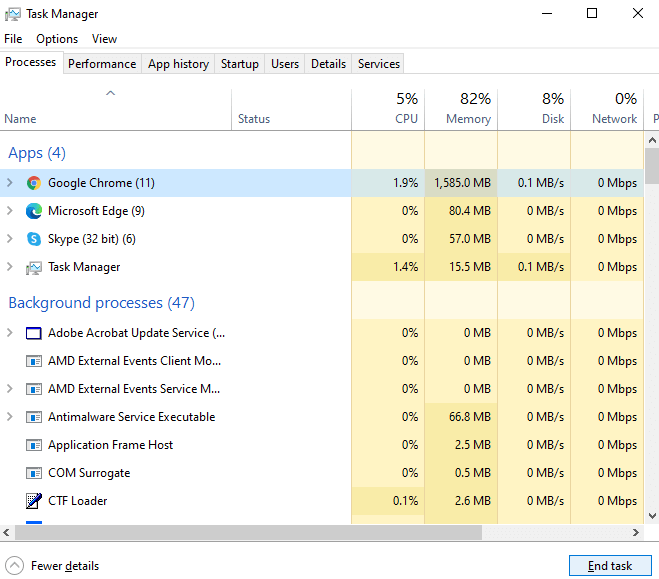Open the File menu
This screenshot has width=659, height=579.
click(13, 39)
